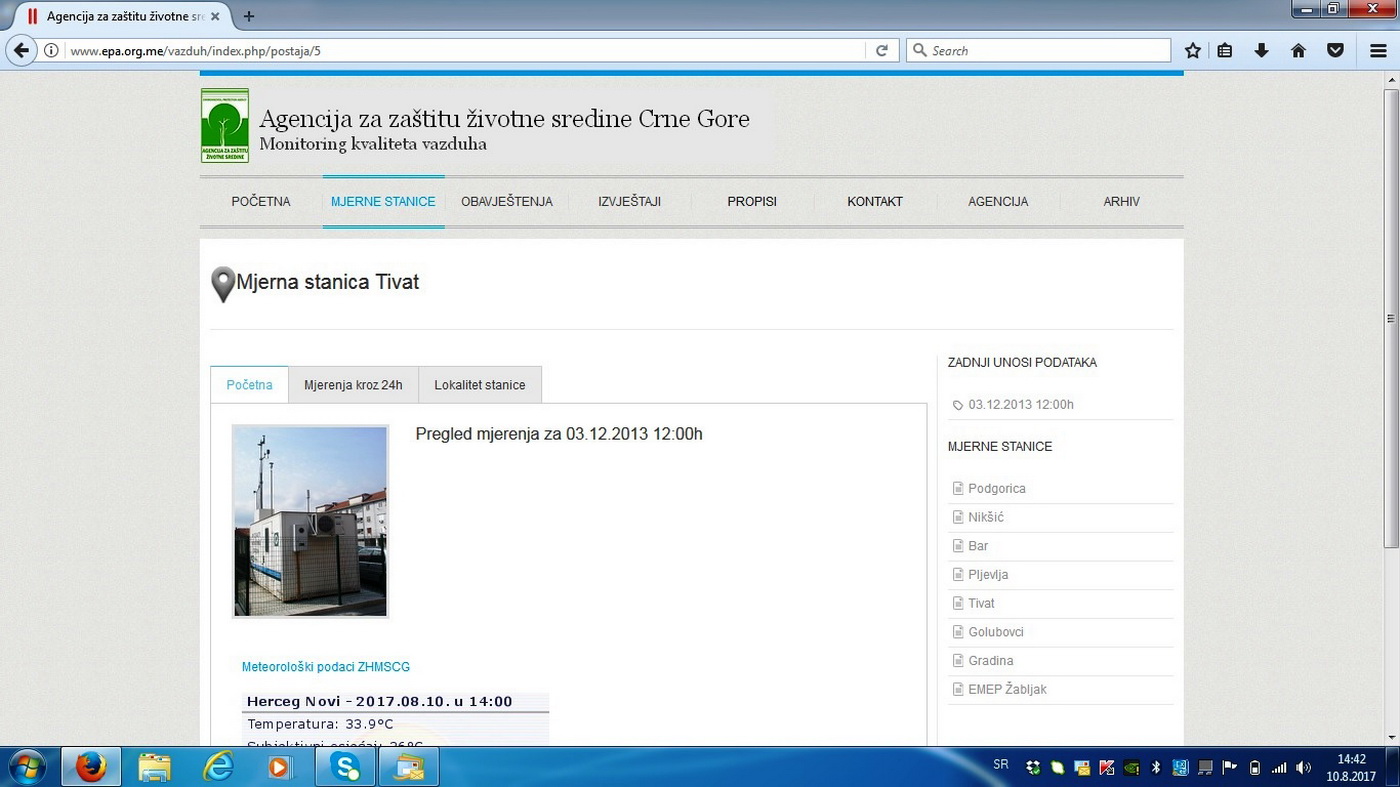Click the vertical page scrollbar thumb
This screenshot has width=1400, height=787.
(x=1391, y=318)
